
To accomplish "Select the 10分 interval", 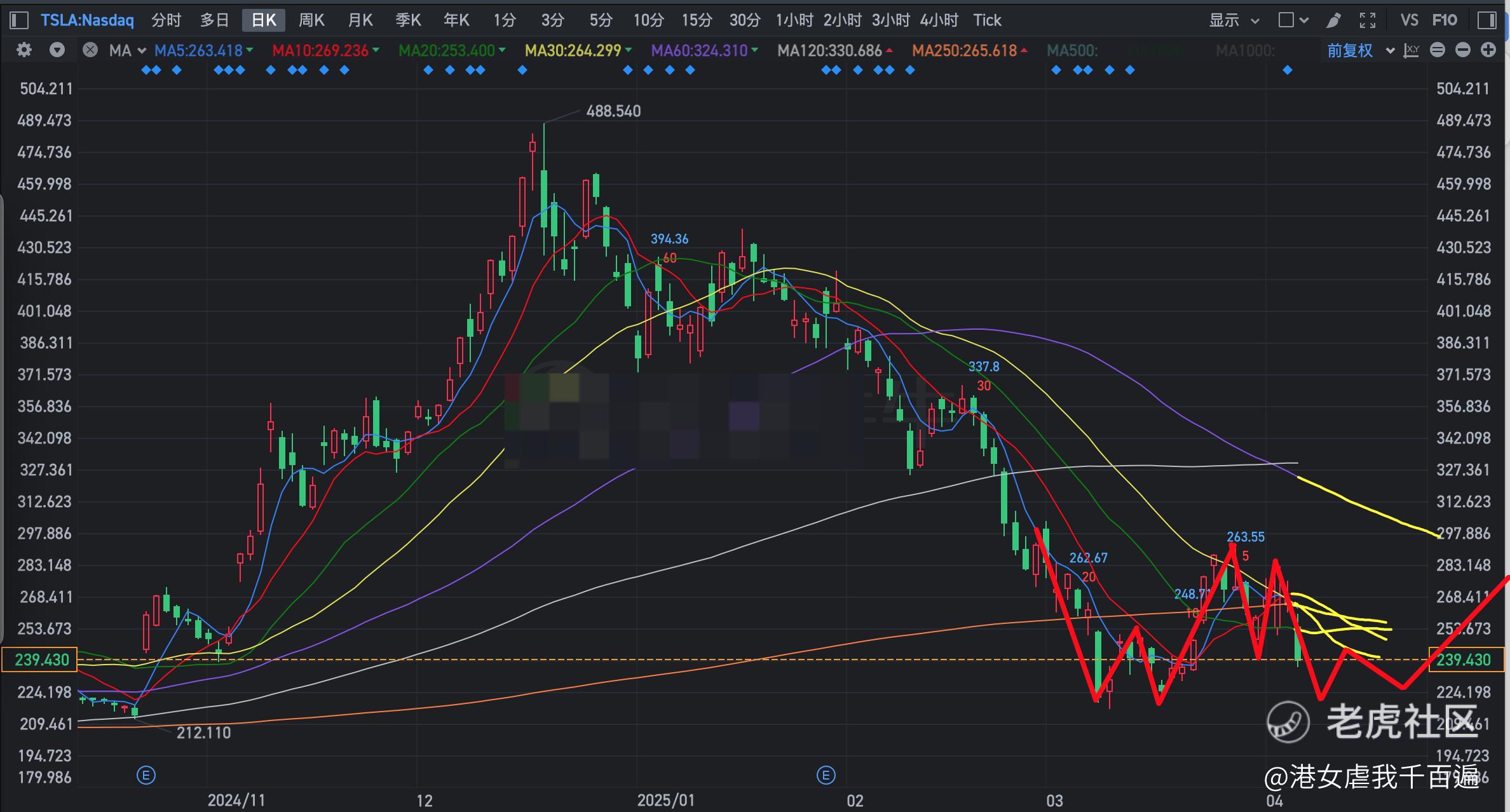I will coord(648,20).
